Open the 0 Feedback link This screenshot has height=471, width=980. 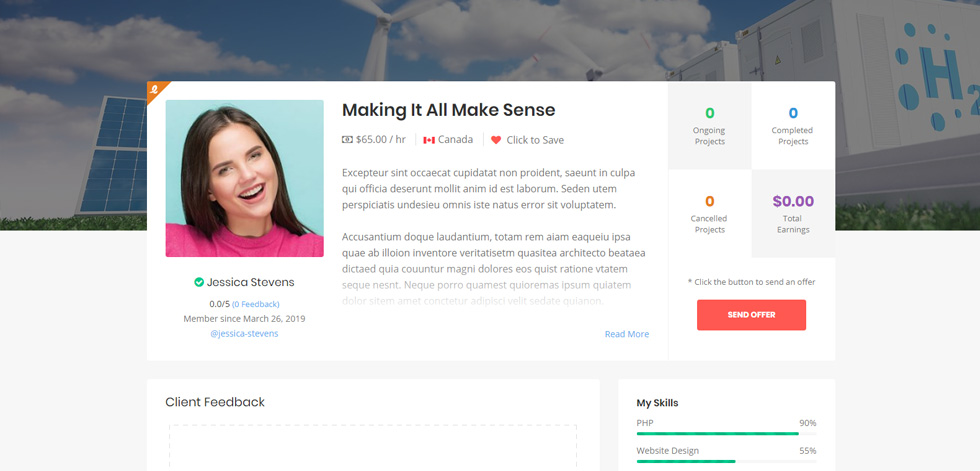tap(256, 304)
